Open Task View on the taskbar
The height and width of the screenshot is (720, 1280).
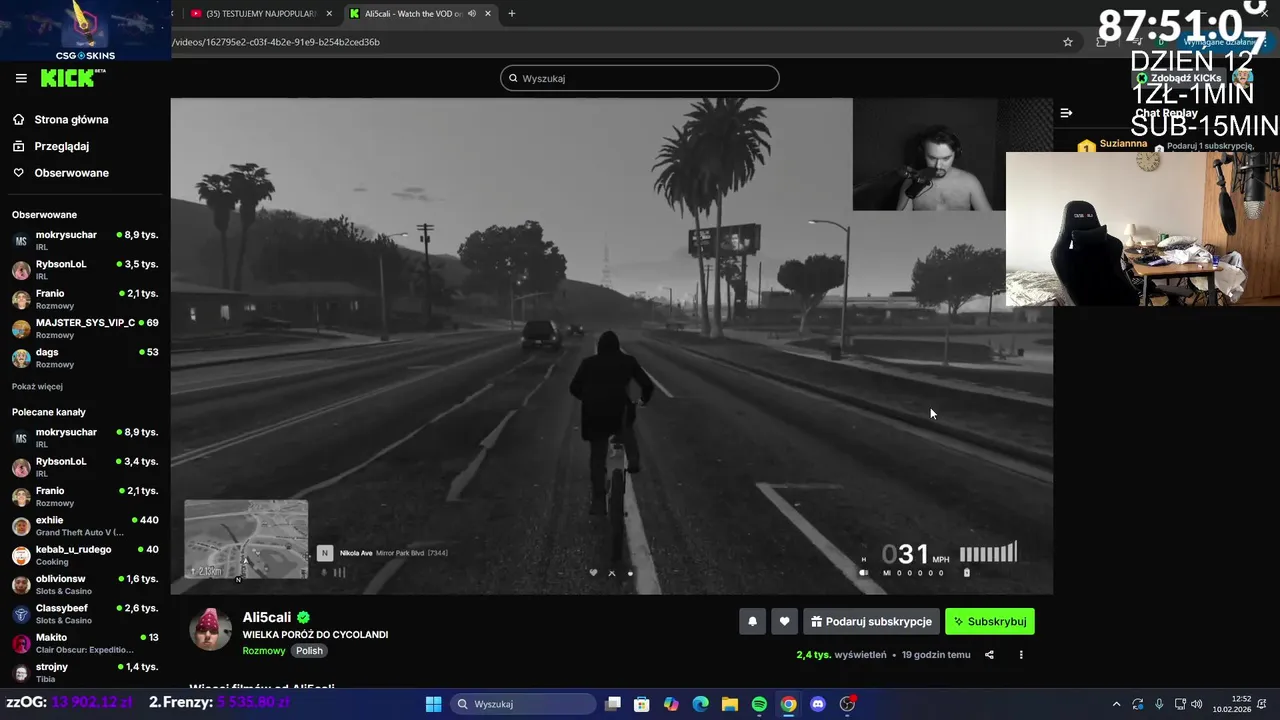pos(613,704)
